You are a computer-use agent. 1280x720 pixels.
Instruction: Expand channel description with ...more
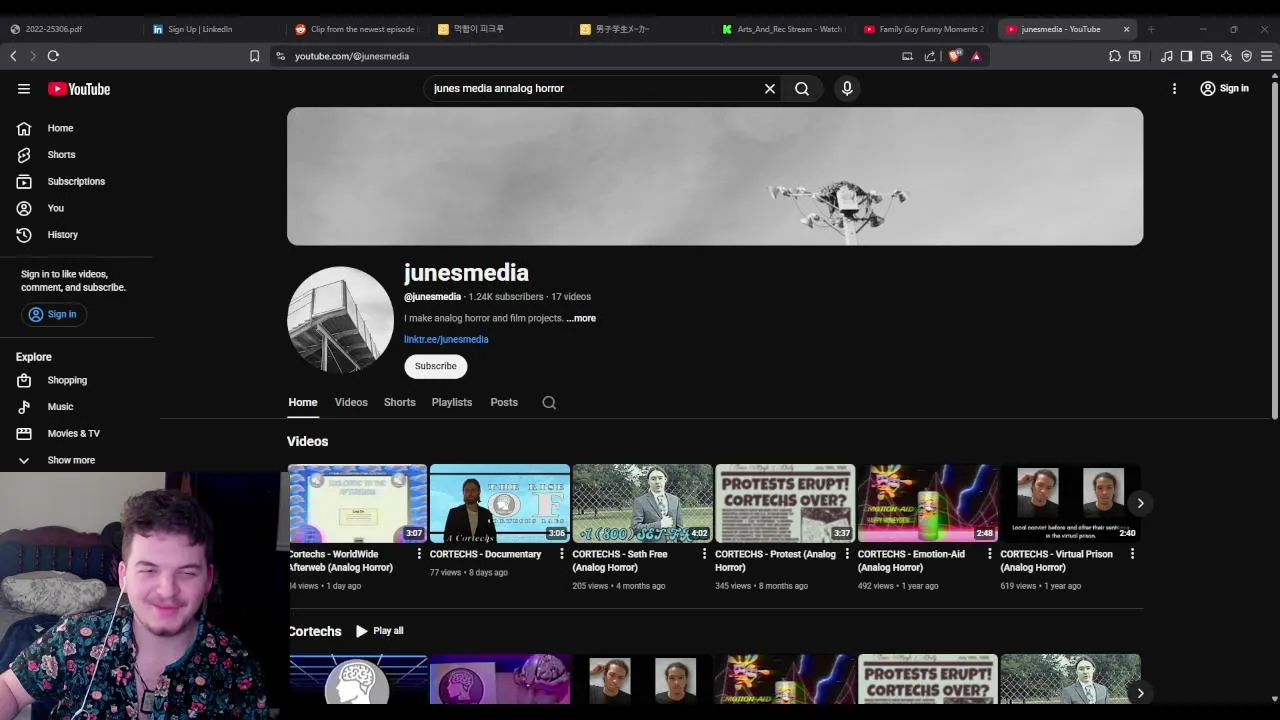pos(581,318)
